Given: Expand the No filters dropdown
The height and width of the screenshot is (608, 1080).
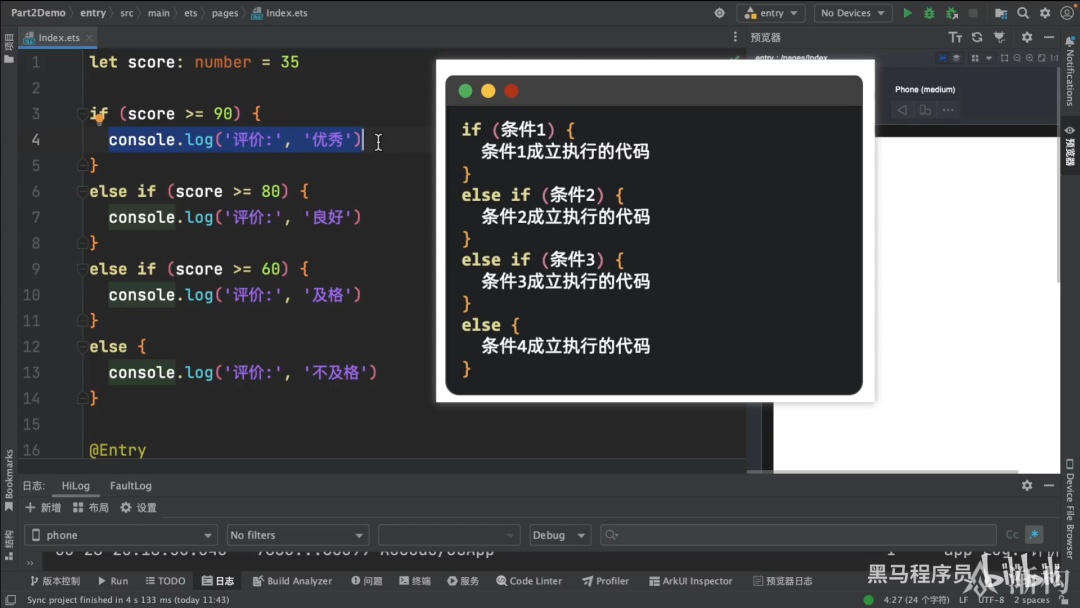Looking at the screenshot, I should pyautogui.click(x=297, y=535).
